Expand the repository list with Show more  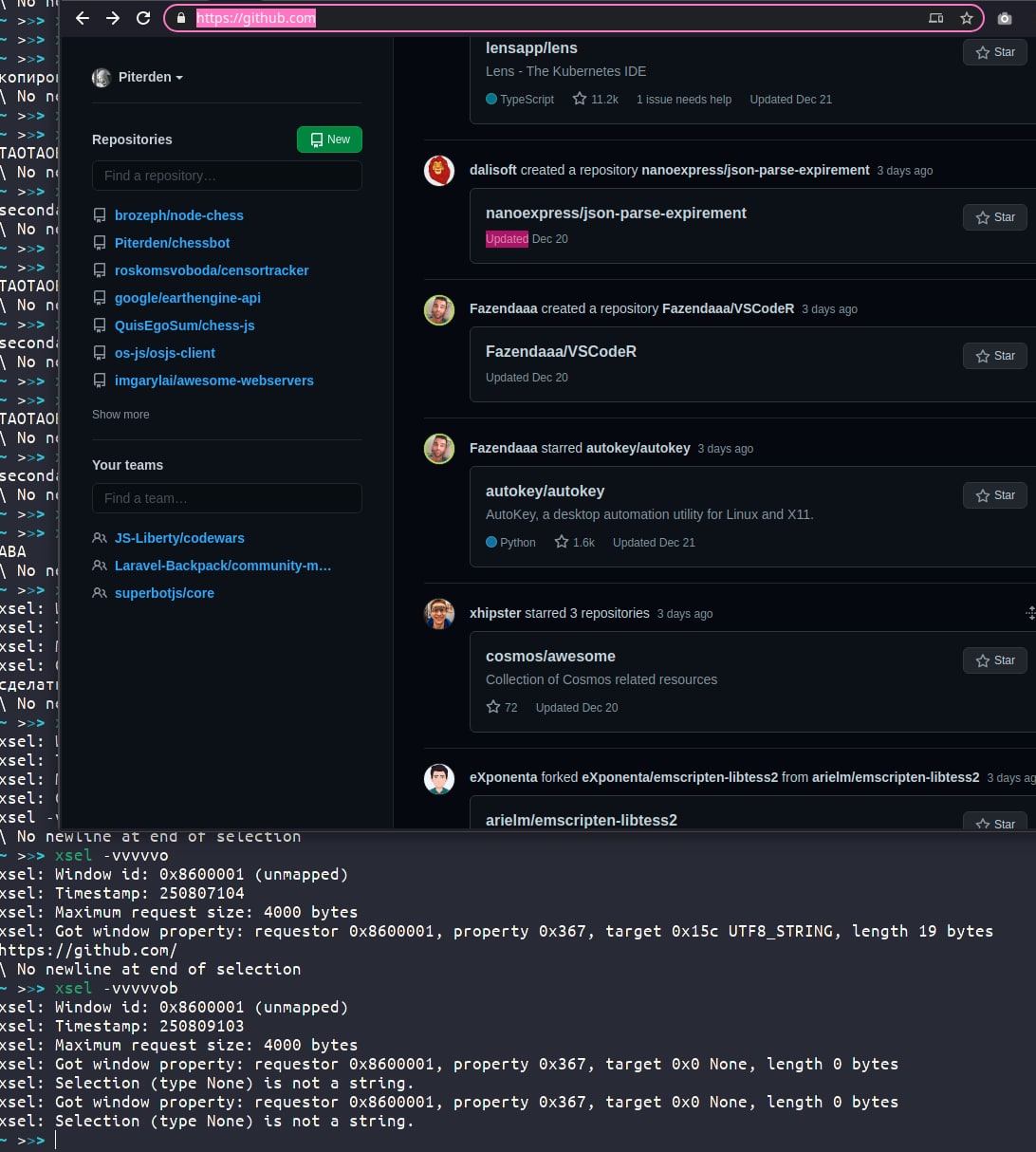pyautogui.click(x=120, y=415)
